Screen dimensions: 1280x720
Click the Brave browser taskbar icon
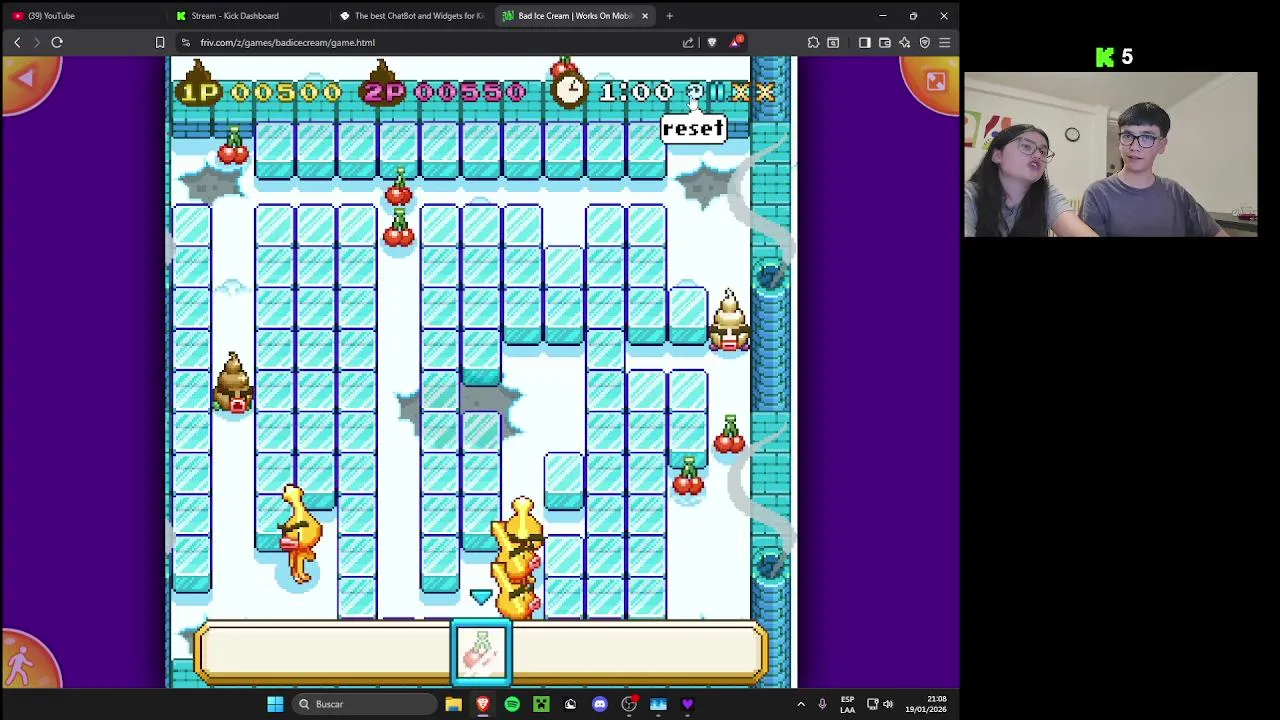click(x=483, y=704)
